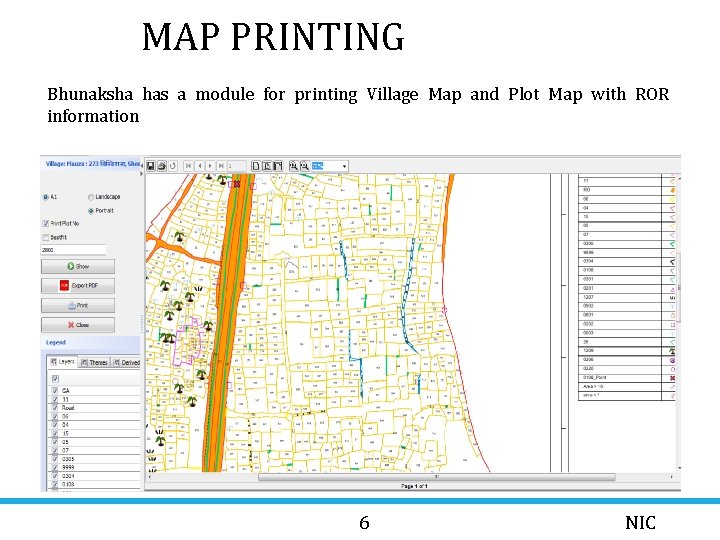
Task: Click the Close button in left panel
Action: [78, 325]
